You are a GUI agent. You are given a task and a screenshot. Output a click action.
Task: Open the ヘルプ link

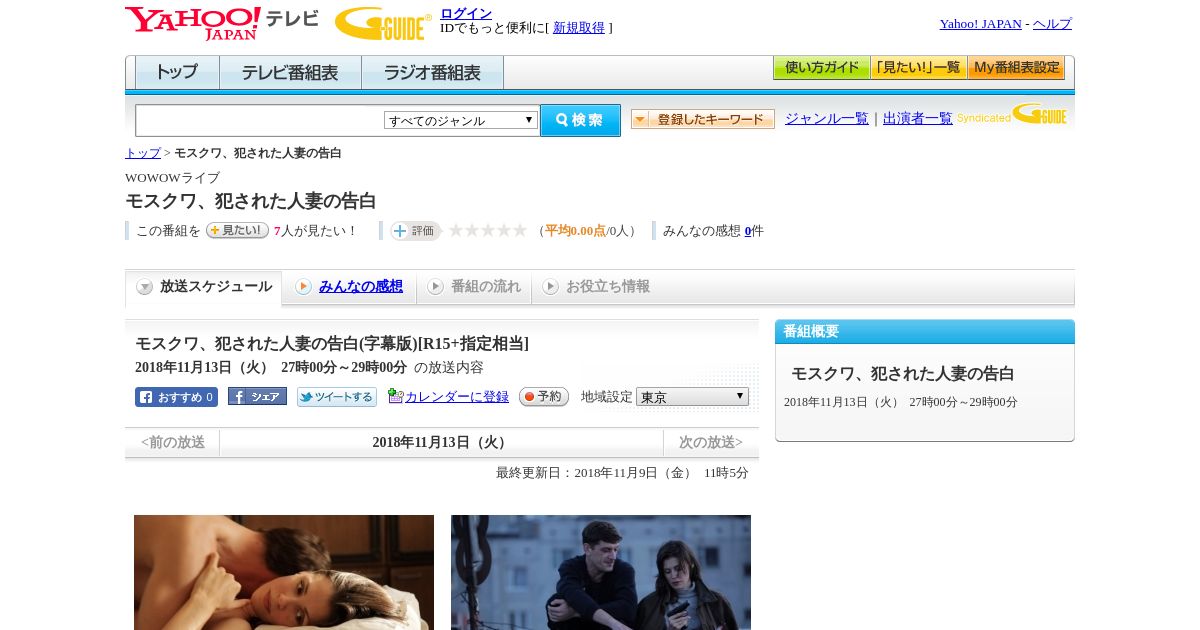coord(1052,24)
